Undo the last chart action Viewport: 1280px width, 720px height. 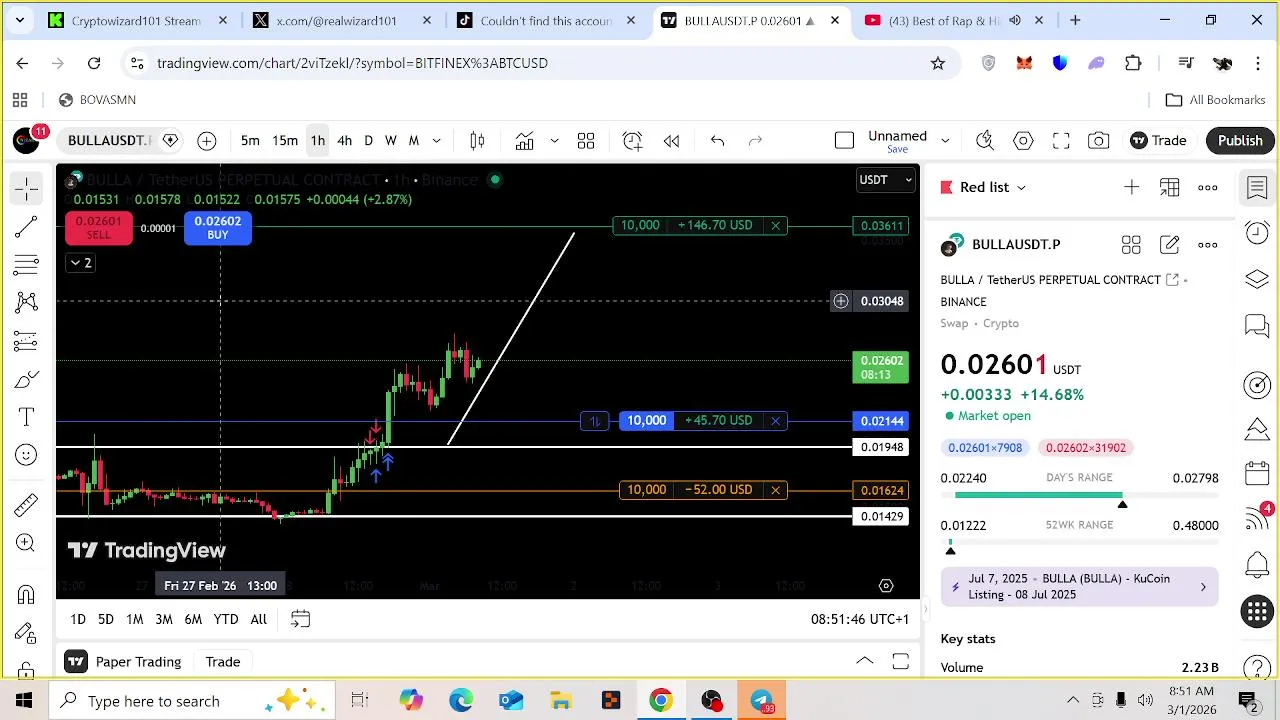tap(717, 141)
